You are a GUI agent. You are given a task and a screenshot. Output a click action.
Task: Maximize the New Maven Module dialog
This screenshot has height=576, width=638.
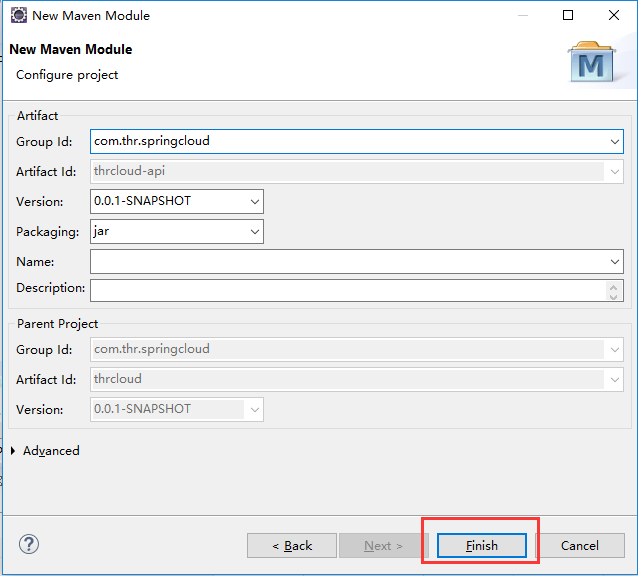tap(568, 15)
